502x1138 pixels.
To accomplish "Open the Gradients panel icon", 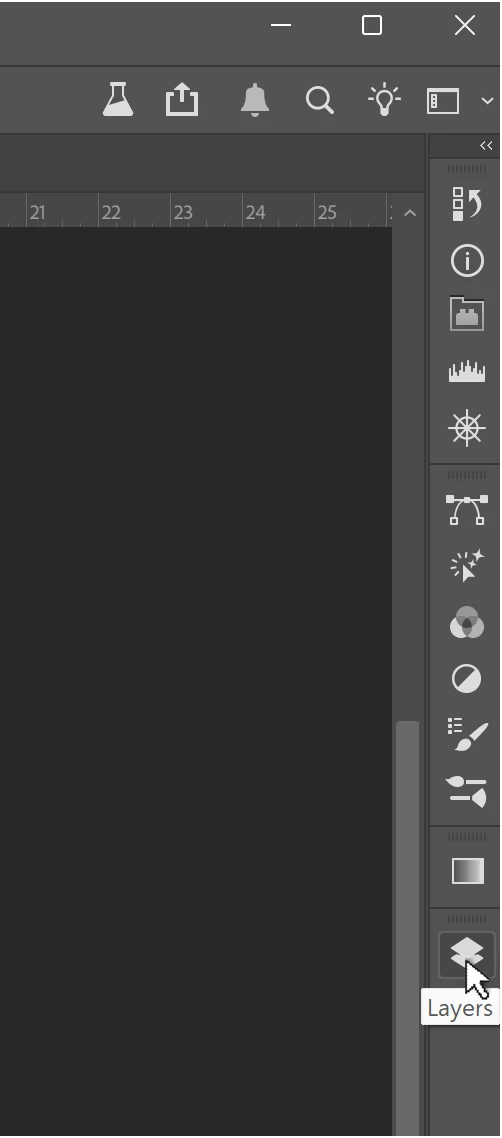I will coord(467,871).
